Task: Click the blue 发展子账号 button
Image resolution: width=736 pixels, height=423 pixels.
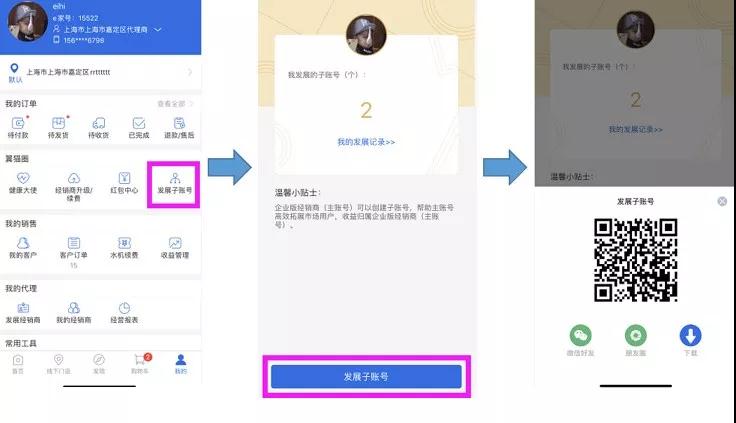Action: [366, 377]
